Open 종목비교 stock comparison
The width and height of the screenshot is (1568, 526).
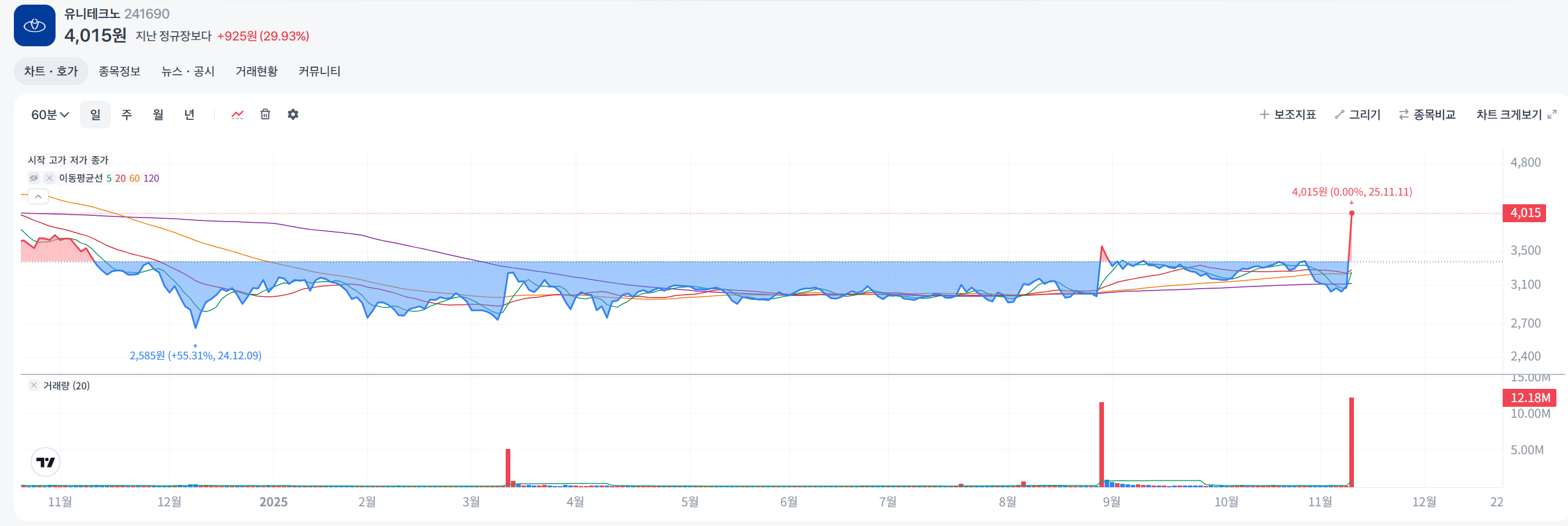click(1427, 115)
